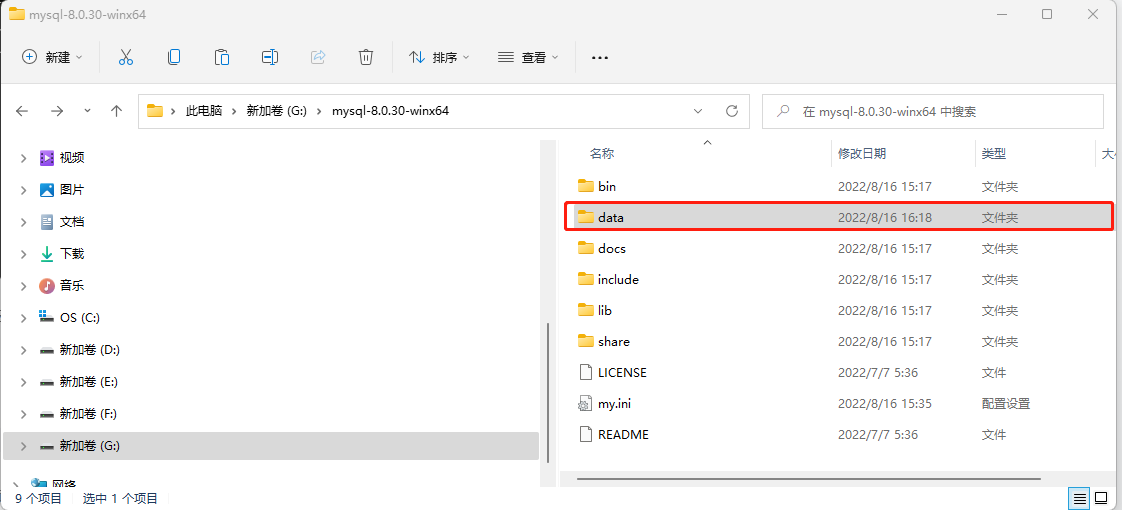Click the Documents icon in sidebar
1122x510 pixels.
[47, 222]
